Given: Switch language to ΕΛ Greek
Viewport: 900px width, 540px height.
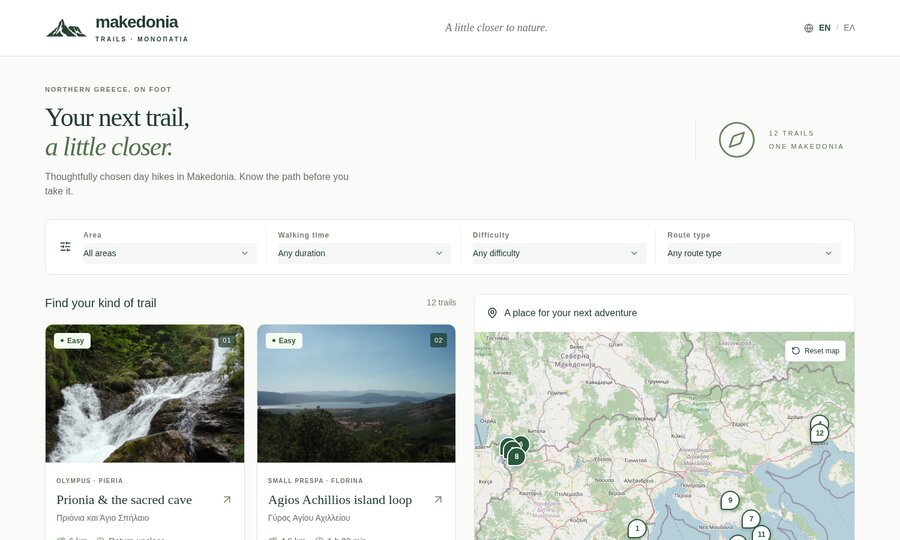Looking at the screenshot, I should pyautogui.click(x=849, y=28).
